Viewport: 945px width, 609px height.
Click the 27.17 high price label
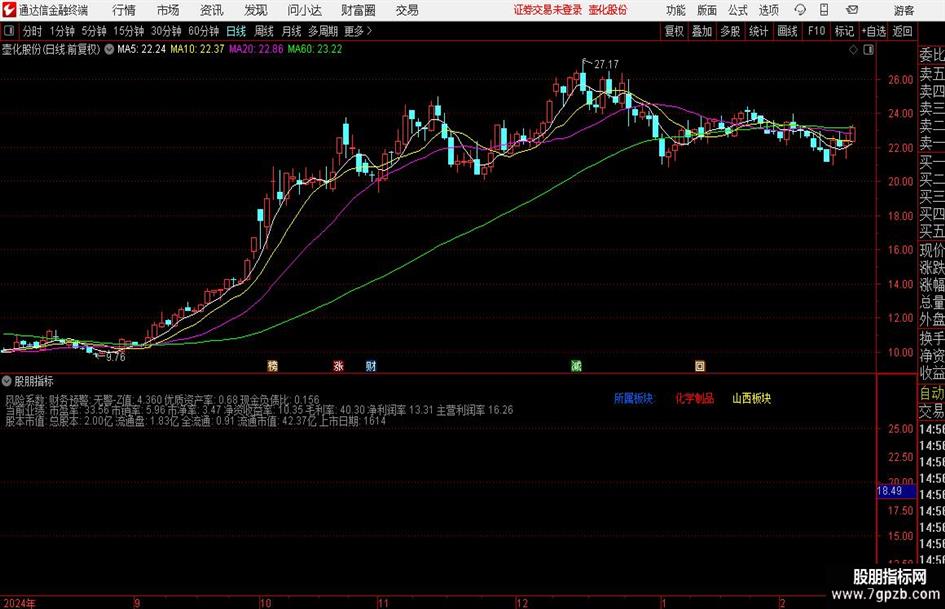(x=606, y=64)
